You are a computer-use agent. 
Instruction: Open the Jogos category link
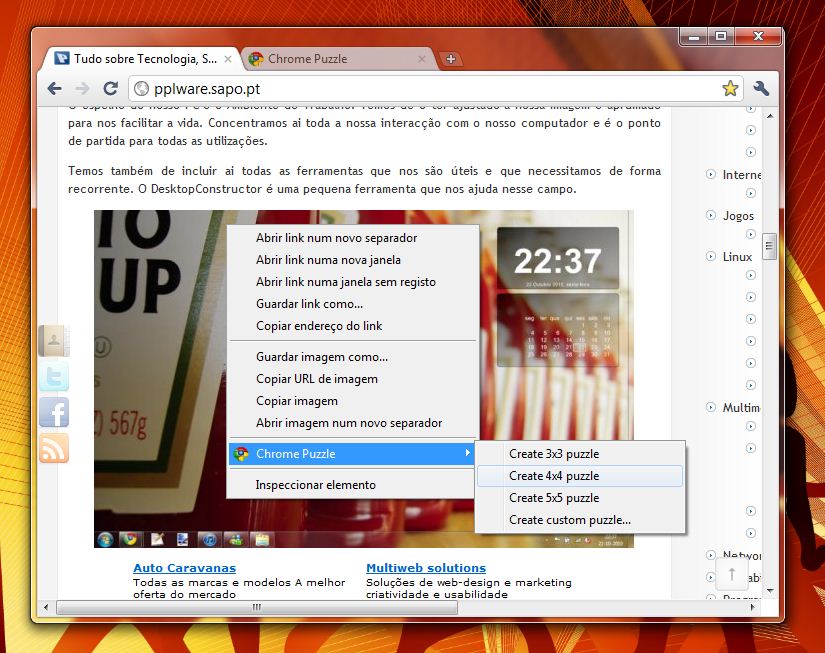738,216
